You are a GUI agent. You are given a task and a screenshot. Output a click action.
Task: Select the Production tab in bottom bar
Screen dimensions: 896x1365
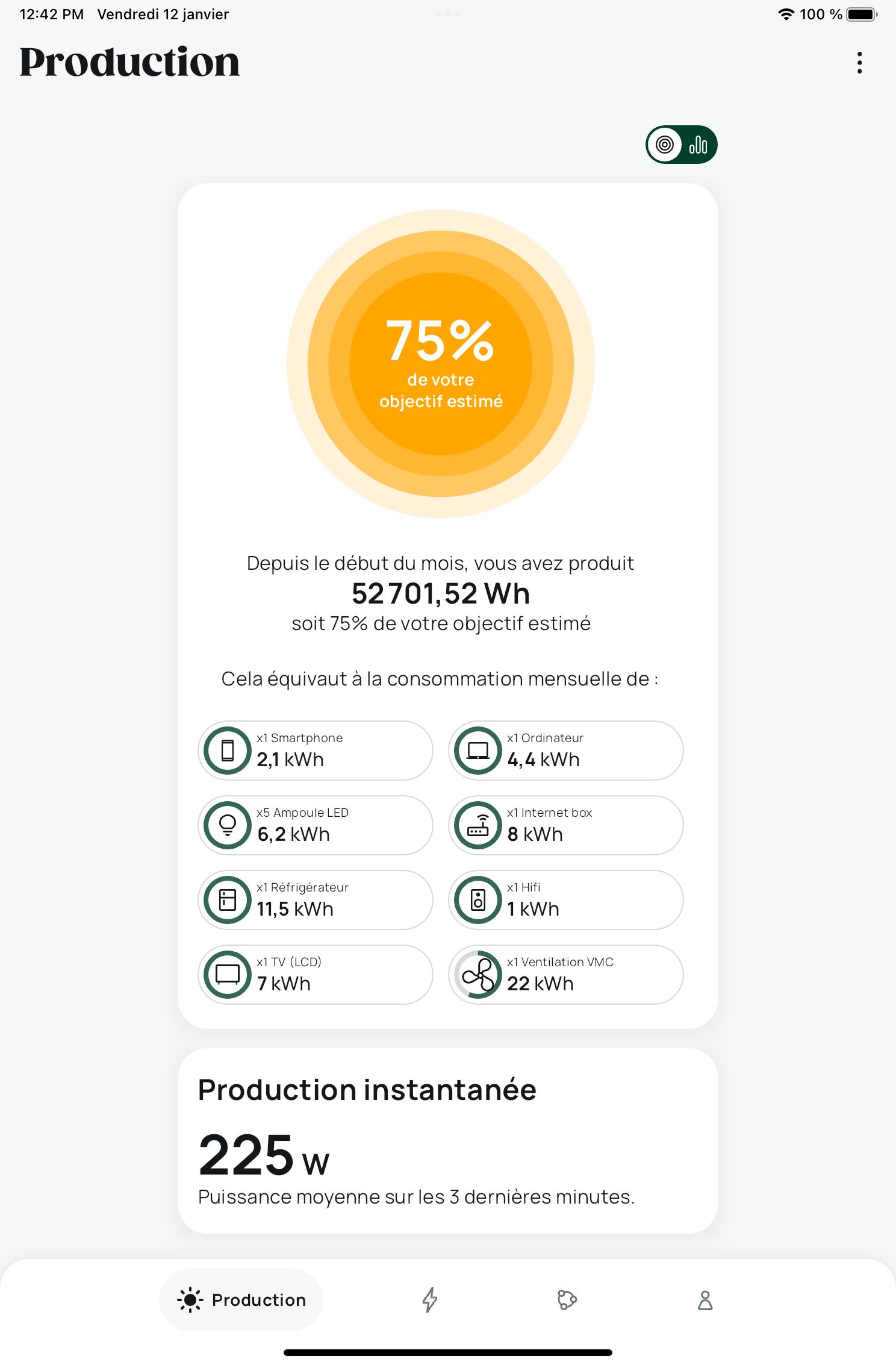point(241,1299)
